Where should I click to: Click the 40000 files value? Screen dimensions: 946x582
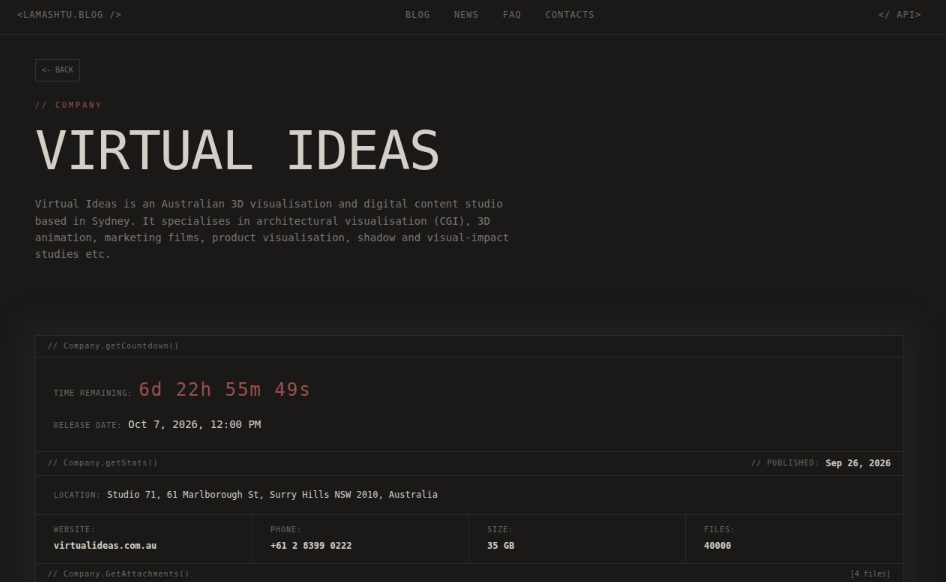point(717,545)
